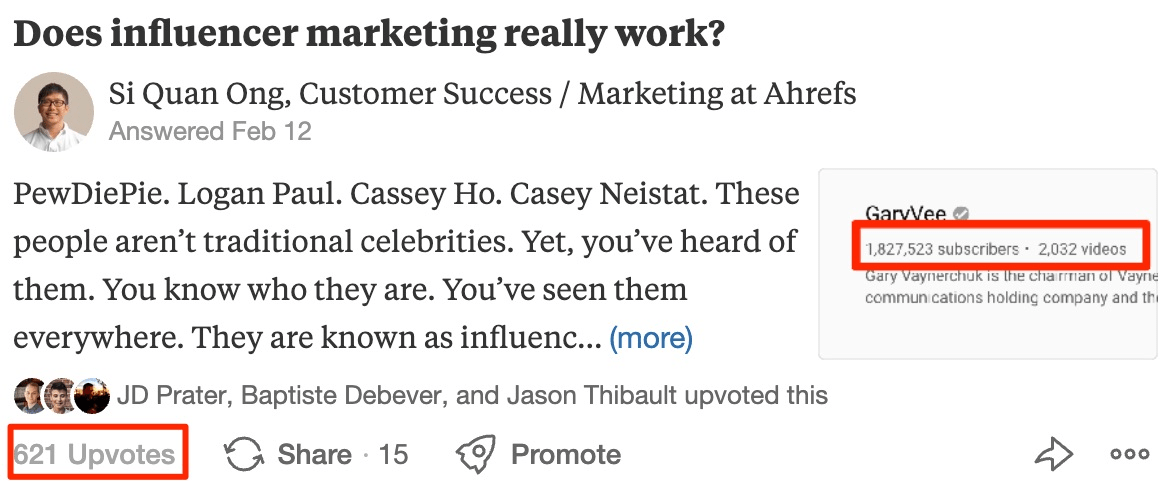1170x486 pixels.
Task: Click the Share circular arrows icon
Action: point(244,455)
